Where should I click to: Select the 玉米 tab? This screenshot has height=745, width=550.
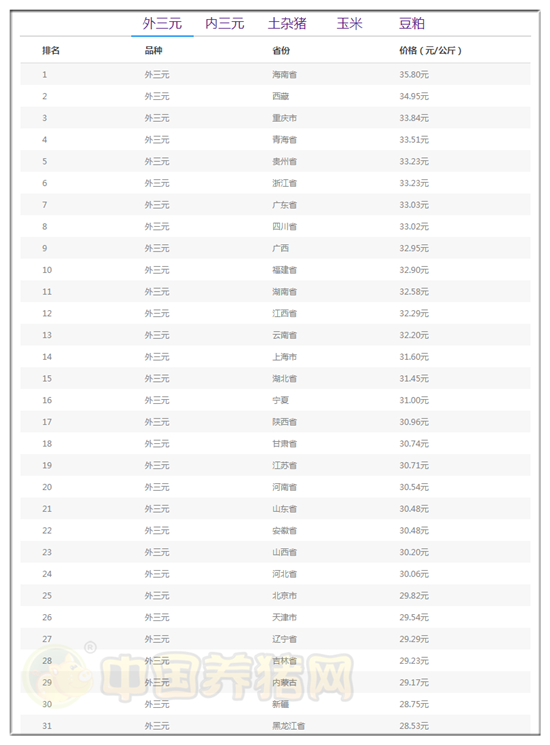pyautogui.click(x=349, y=23)
